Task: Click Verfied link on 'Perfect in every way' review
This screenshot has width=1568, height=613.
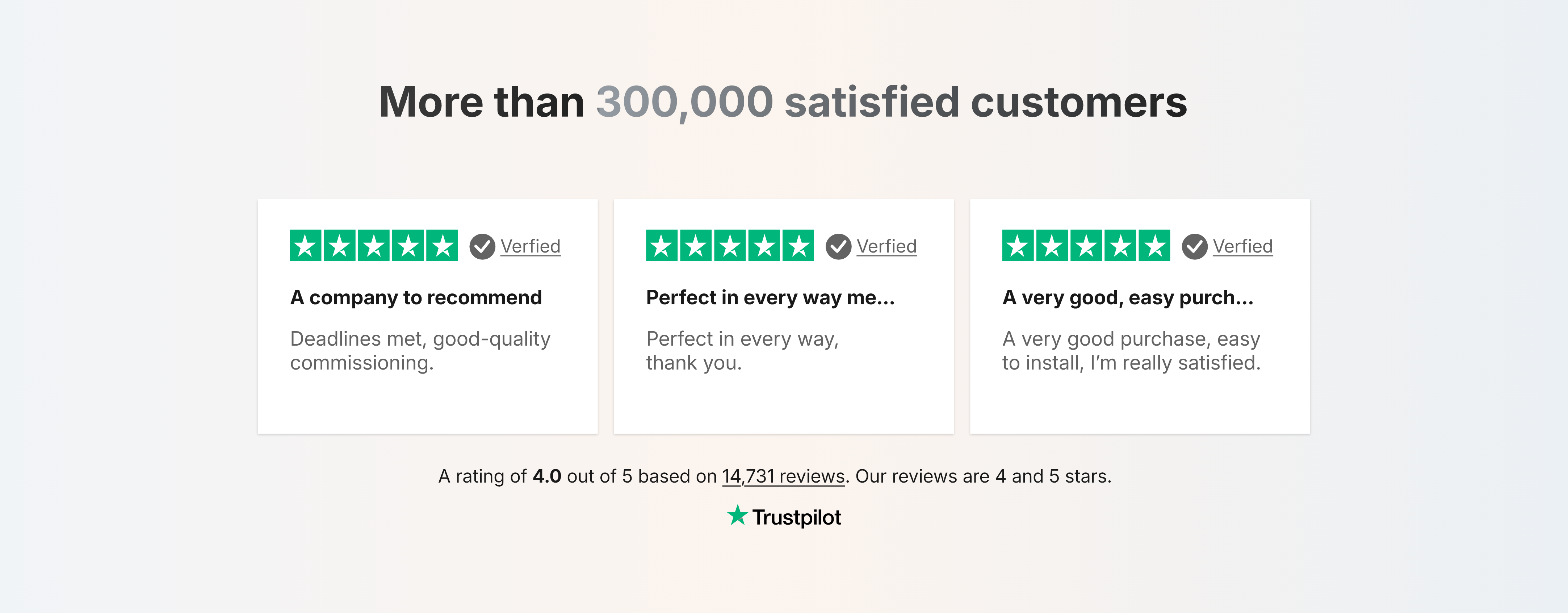Action: click(x=886, y=246)
